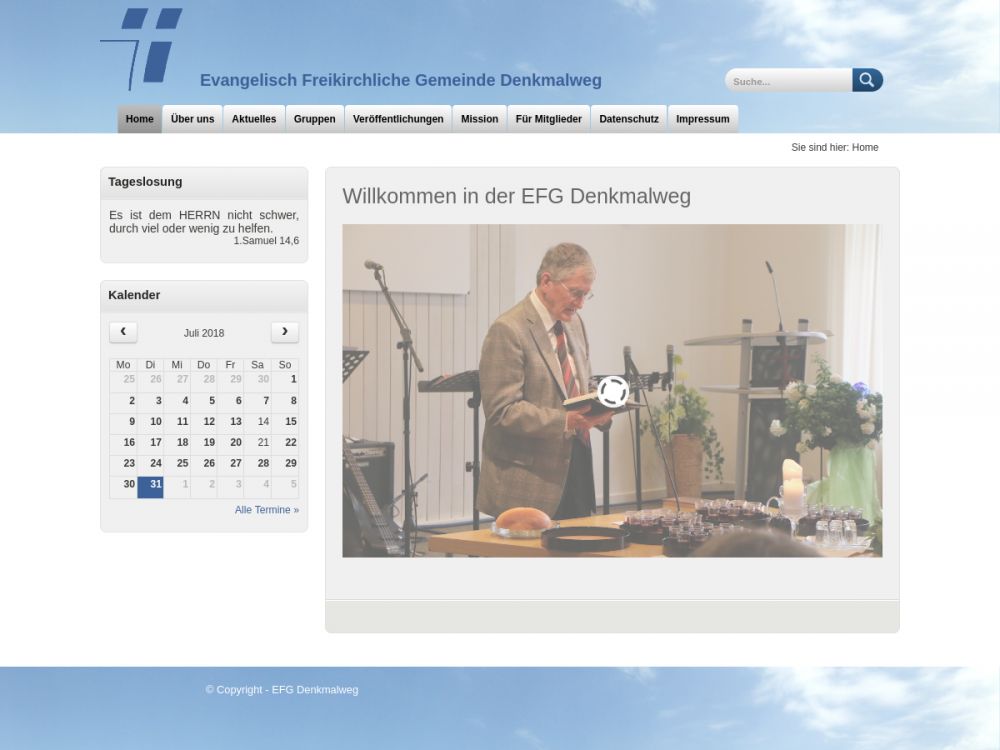
Task: Type in the Suche search field
Action: (x=788, y=81)
